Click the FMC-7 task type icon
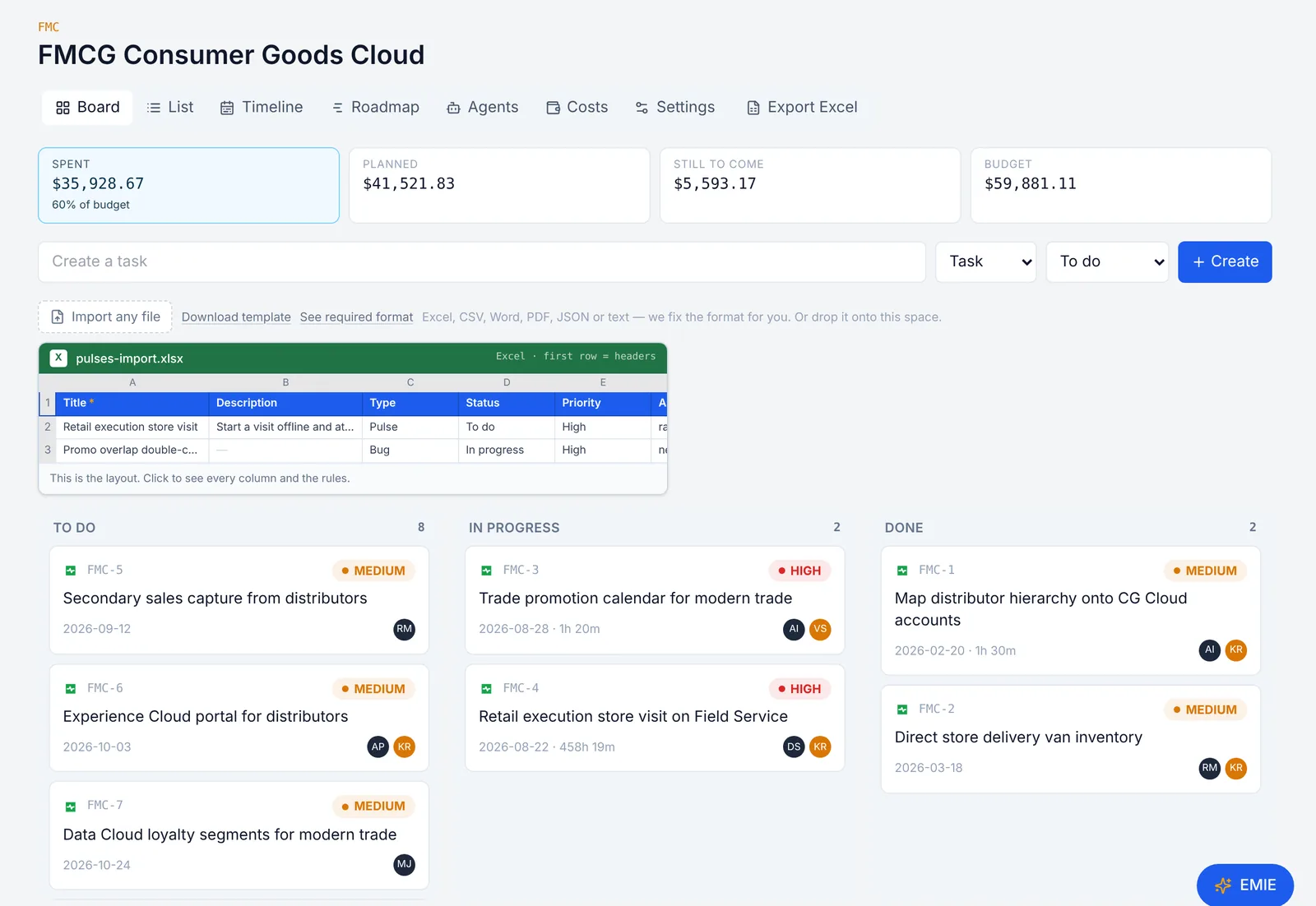Screen dimensions: 1316x906 pos(71,807)
